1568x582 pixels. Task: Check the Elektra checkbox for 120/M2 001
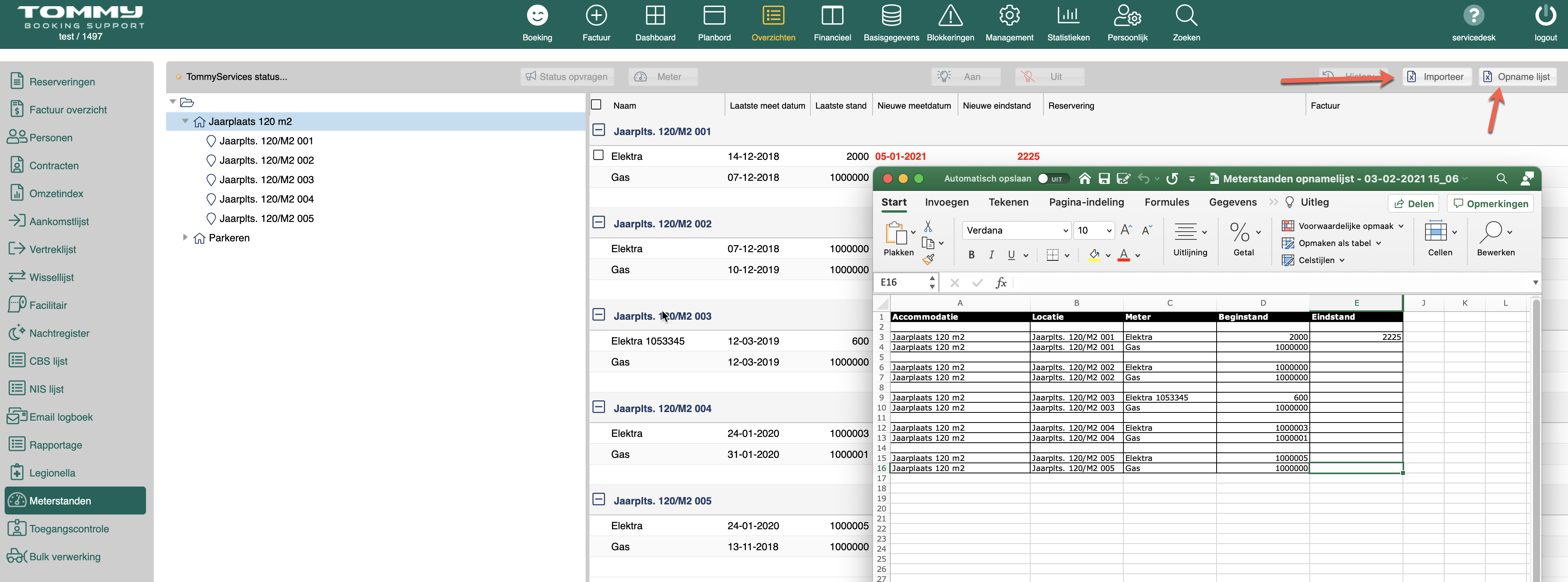click(598, 155)
